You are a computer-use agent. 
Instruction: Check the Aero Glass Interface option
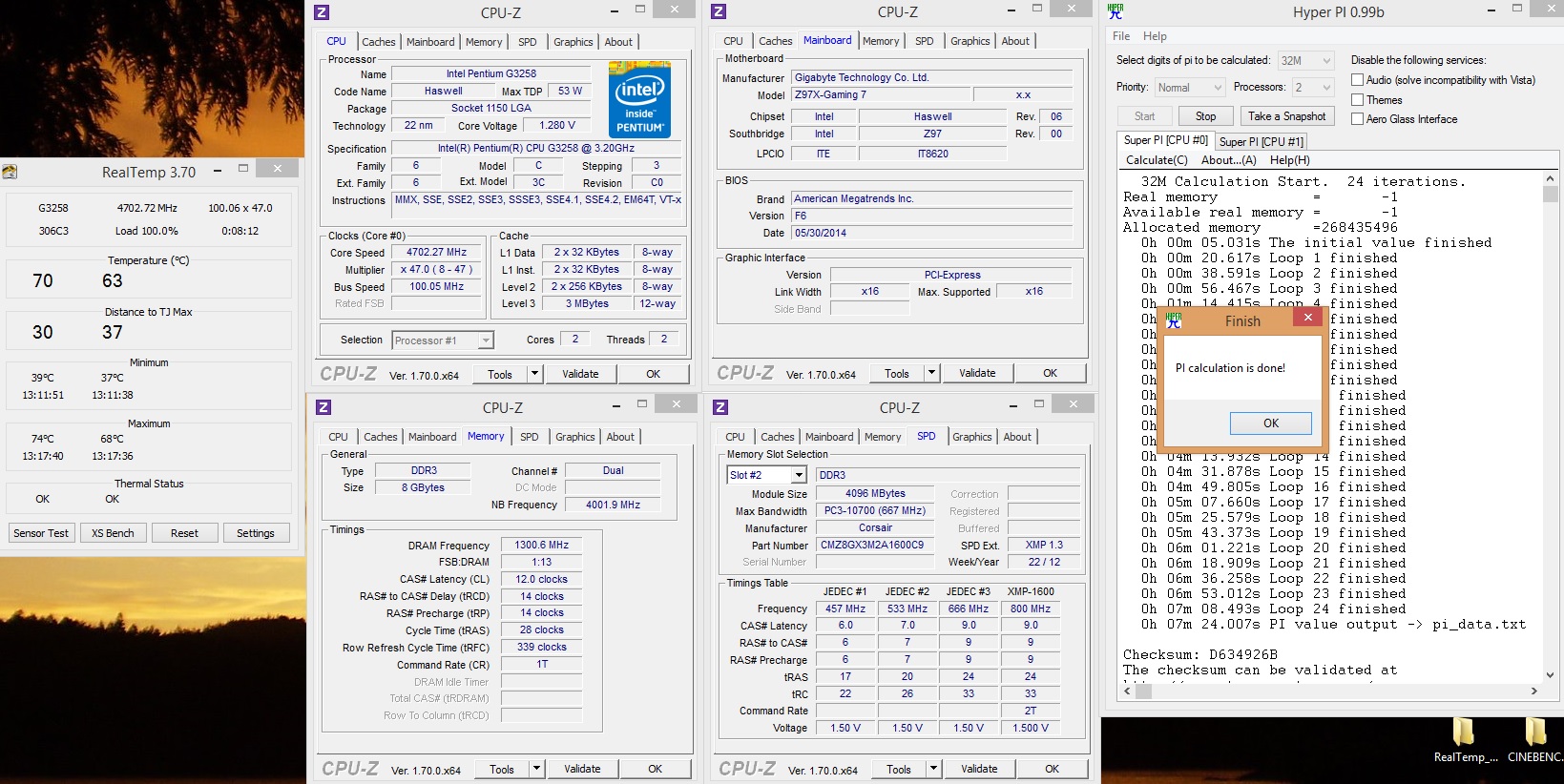[x=1357, y=119]
